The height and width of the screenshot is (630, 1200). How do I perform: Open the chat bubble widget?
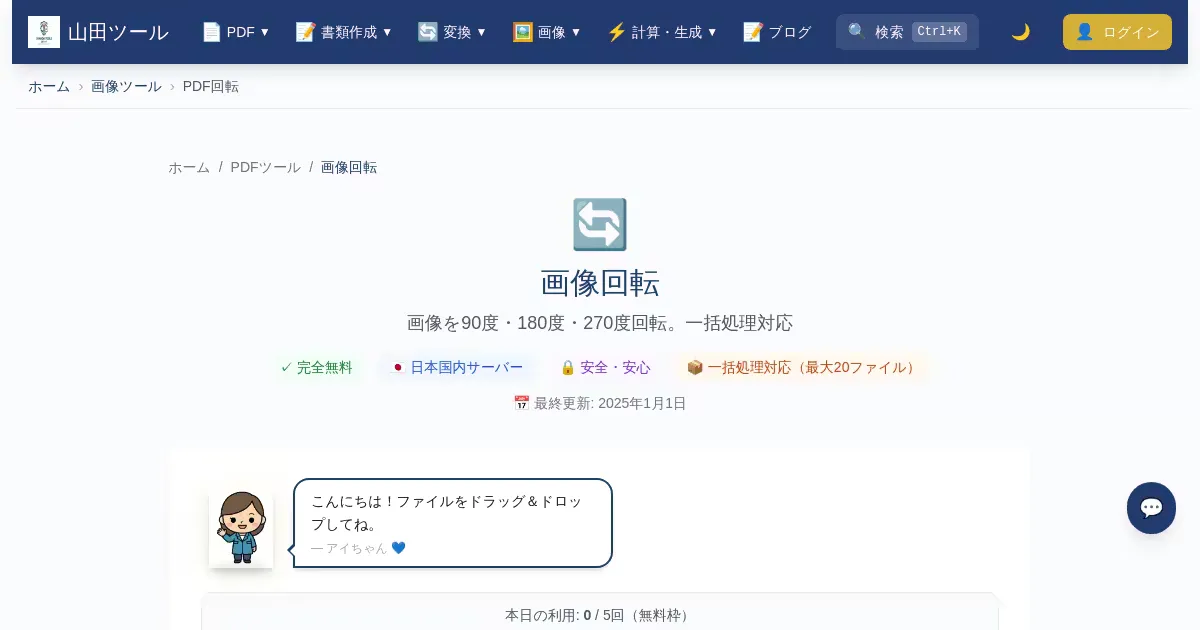pos(1151,508)
